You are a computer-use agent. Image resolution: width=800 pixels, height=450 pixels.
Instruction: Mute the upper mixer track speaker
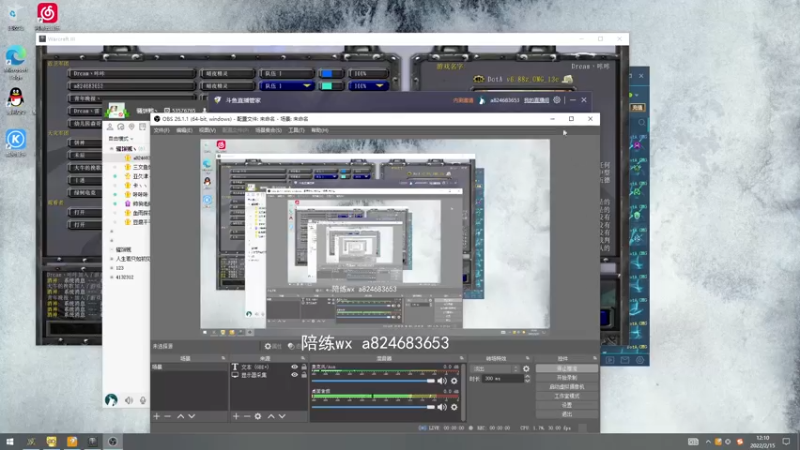click(442, 381)
